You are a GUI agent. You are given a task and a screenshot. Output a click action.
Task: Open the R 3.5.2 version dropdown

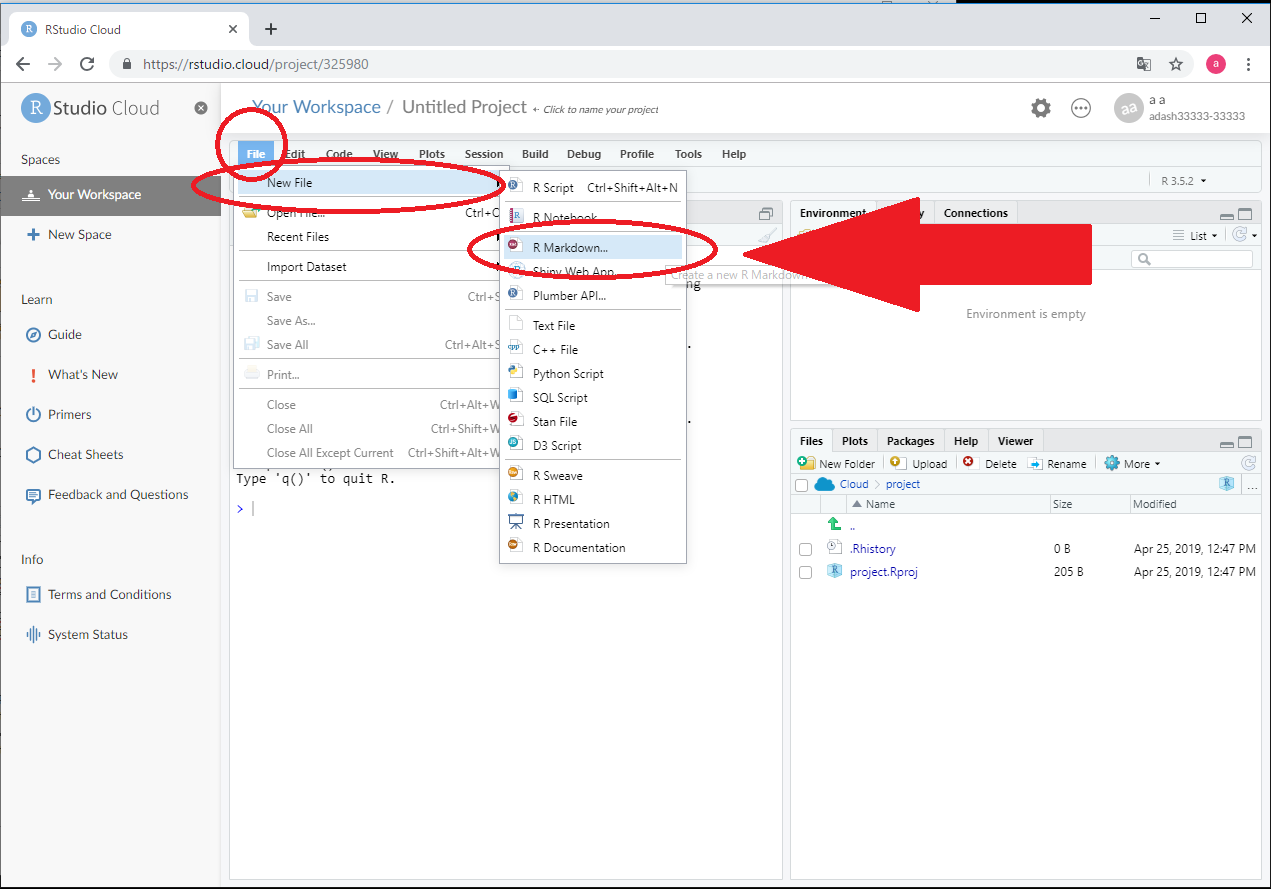(1183, 181)
